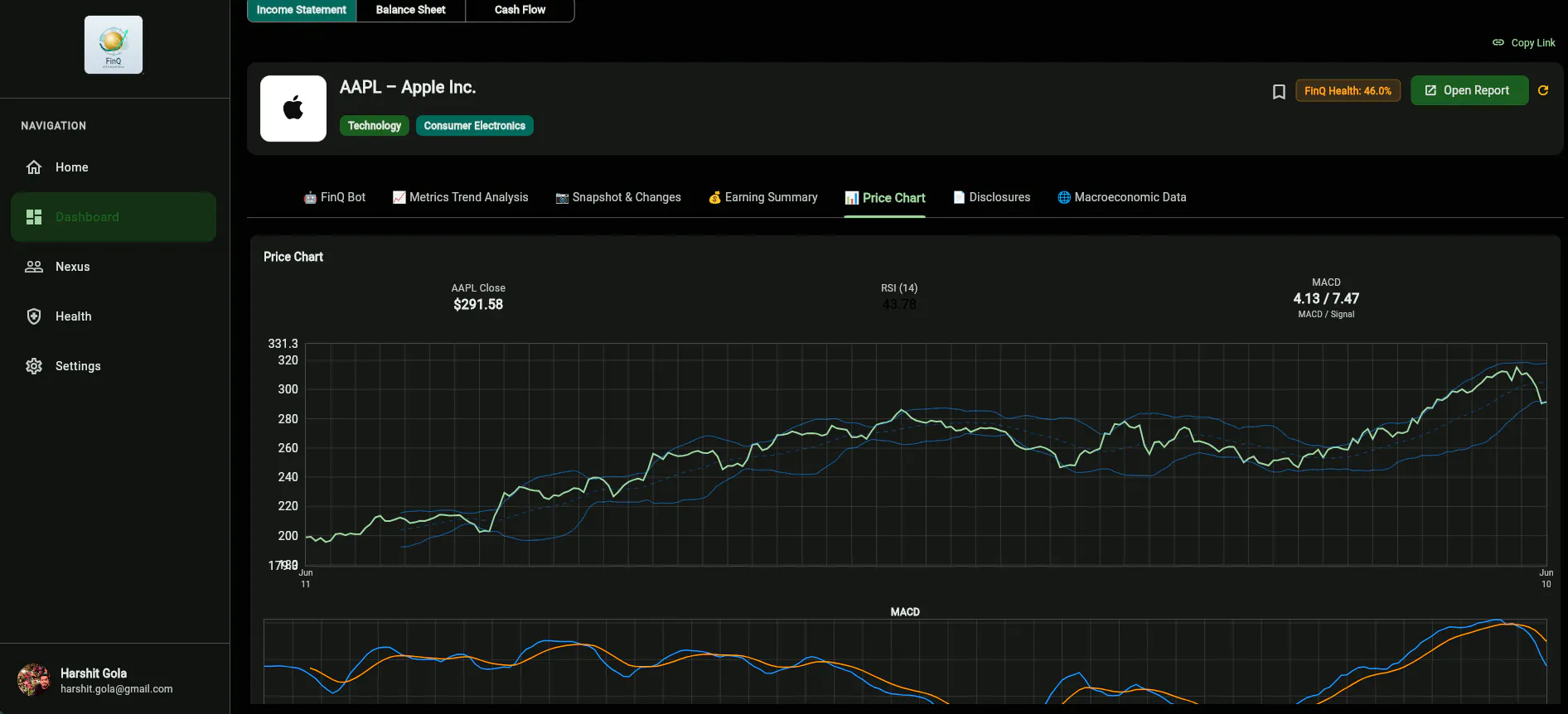1568x714 pixels.
Task: Click the document icon on Disclosures
Action: (x=959, y=197)
